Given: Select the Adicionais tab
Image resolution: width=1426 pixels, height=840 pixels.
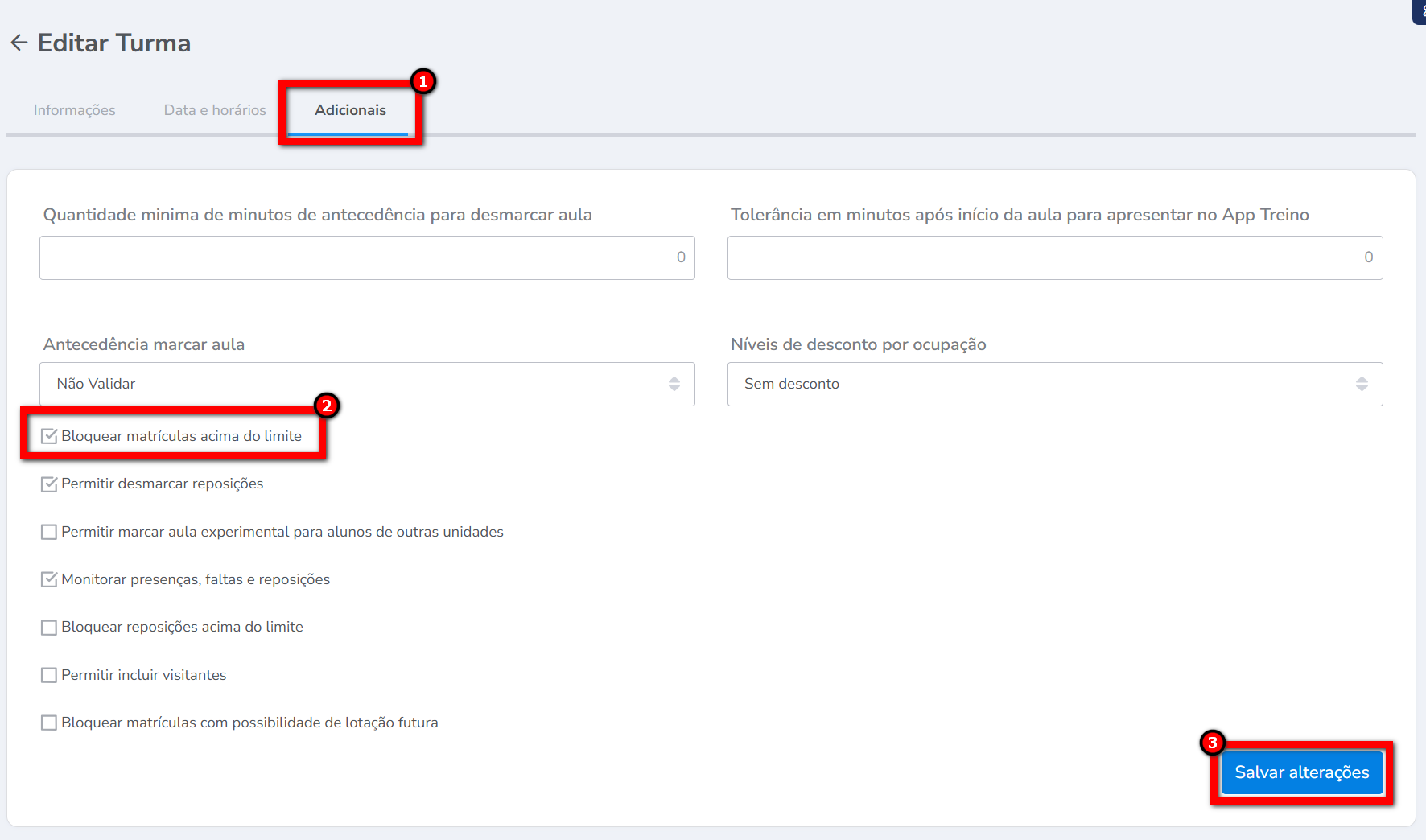Looking at the screenshot, I should point(350,110).
